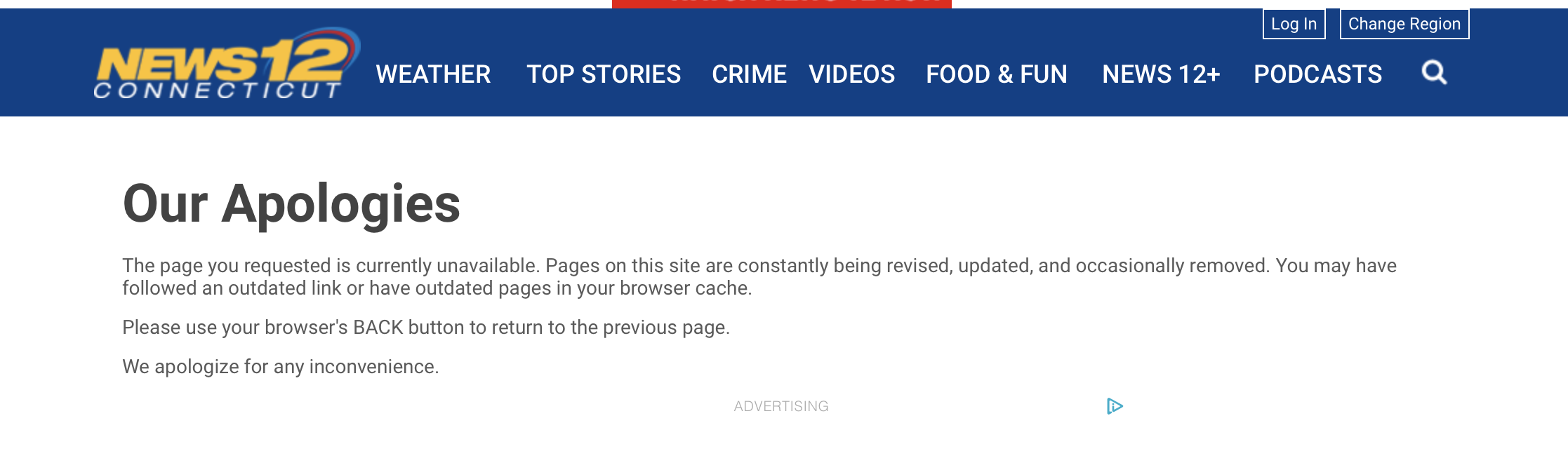
Task: Click the word BACK in the instructions
Action: click(378, 328)
